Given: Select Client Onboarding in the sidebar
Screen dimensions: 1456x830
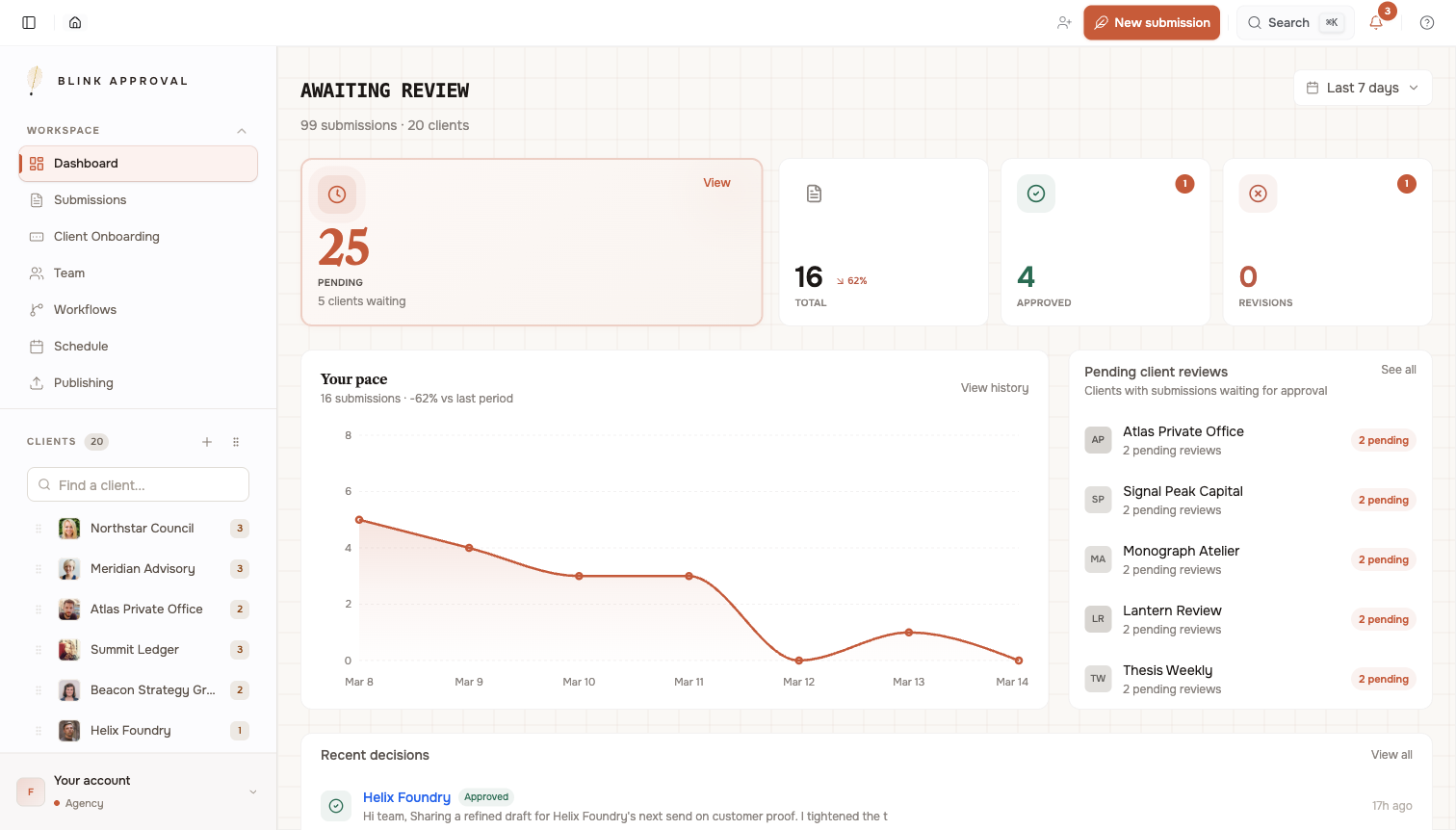Looking at the screenshot, I should (106, 237).
